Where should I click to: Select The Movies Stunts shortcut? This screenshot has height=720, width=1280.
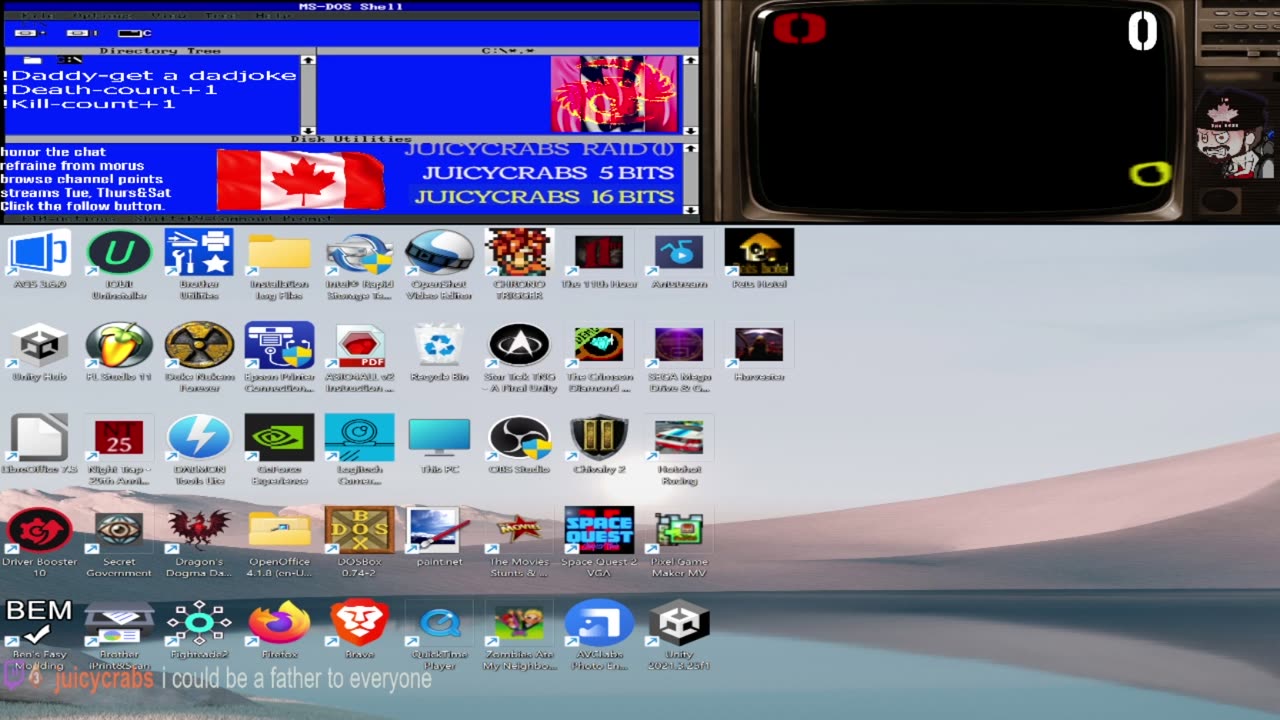519,542
